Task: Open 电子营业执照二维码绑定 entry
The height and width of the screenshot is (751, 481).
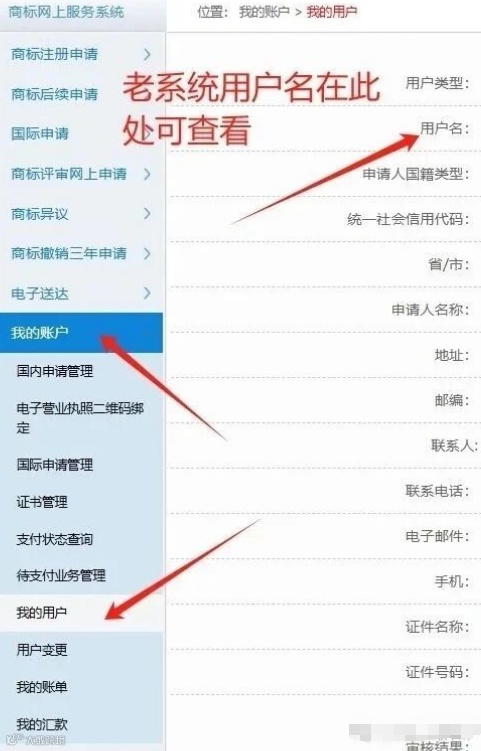Action: (80, 418)
